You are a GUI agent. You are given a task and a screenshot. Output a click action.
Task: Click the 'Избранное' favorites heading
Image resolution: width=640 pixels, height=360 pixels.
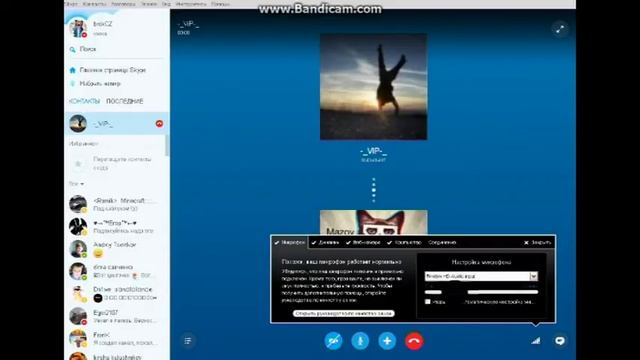[84, 144]
